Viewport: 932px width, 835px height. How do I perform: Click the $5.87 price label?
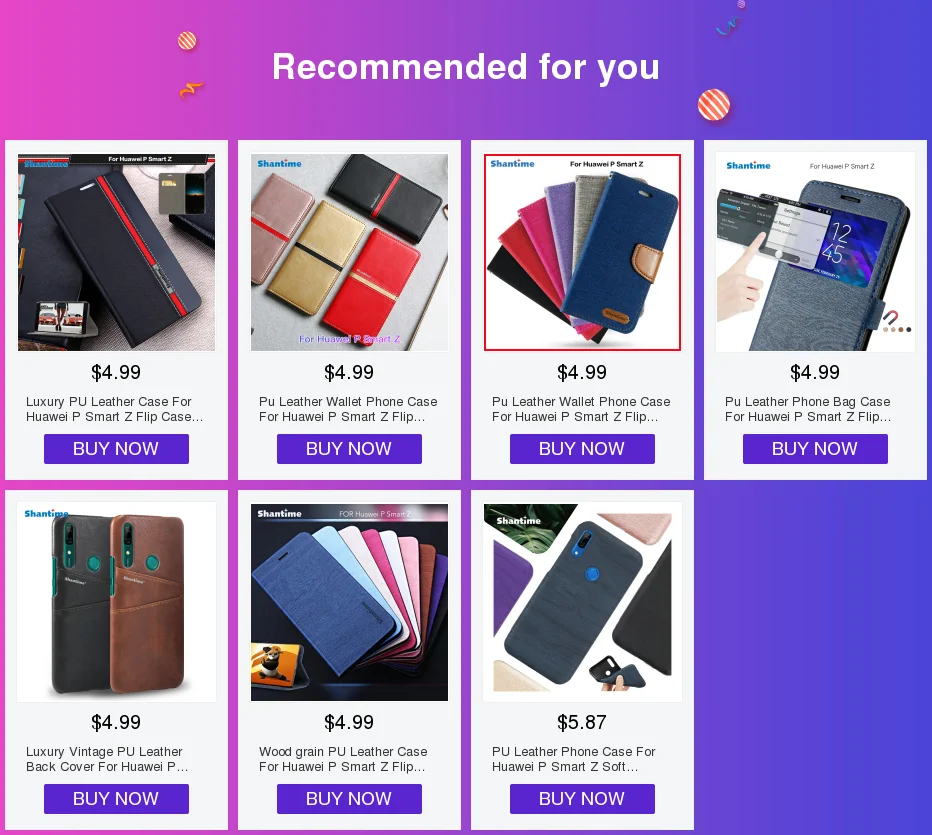tap(582, 722)
